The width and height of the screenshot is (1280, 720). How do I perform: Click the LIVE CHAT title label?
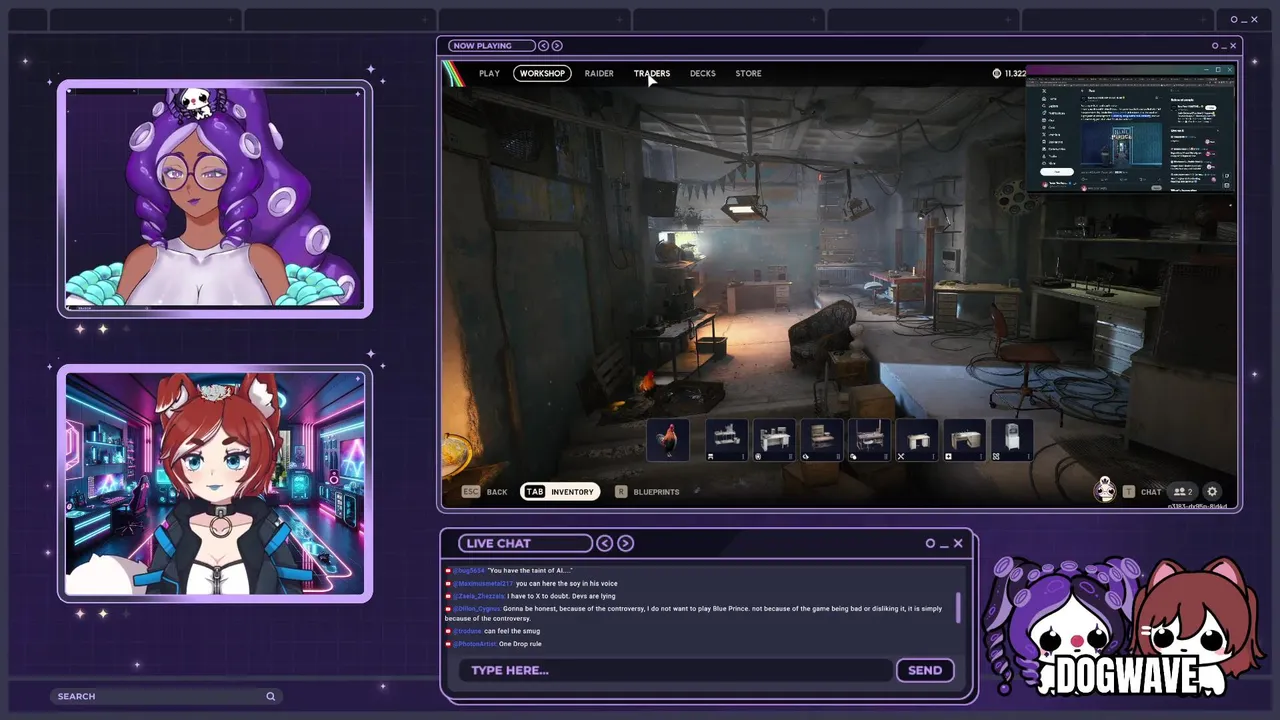525,543
